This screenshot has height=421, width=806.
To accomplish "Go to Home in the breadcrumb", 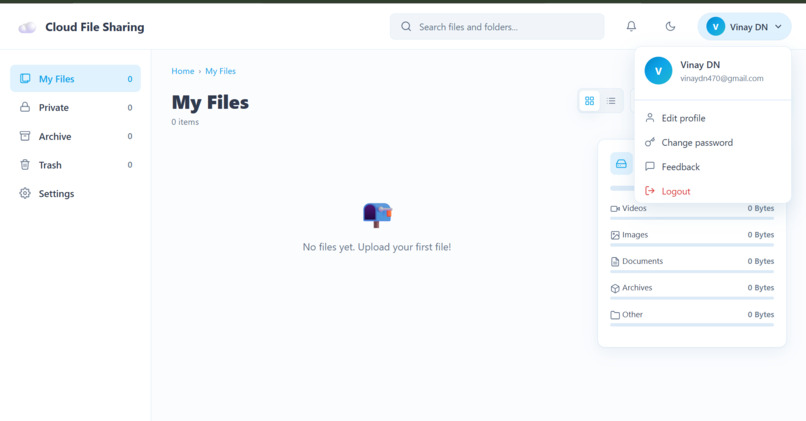I will [183, 71].
